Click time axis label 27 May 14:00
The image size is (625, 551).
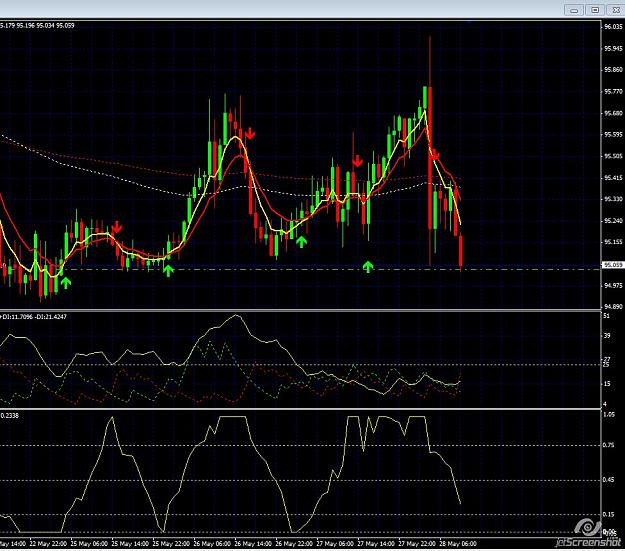click(x=376, y=544)
